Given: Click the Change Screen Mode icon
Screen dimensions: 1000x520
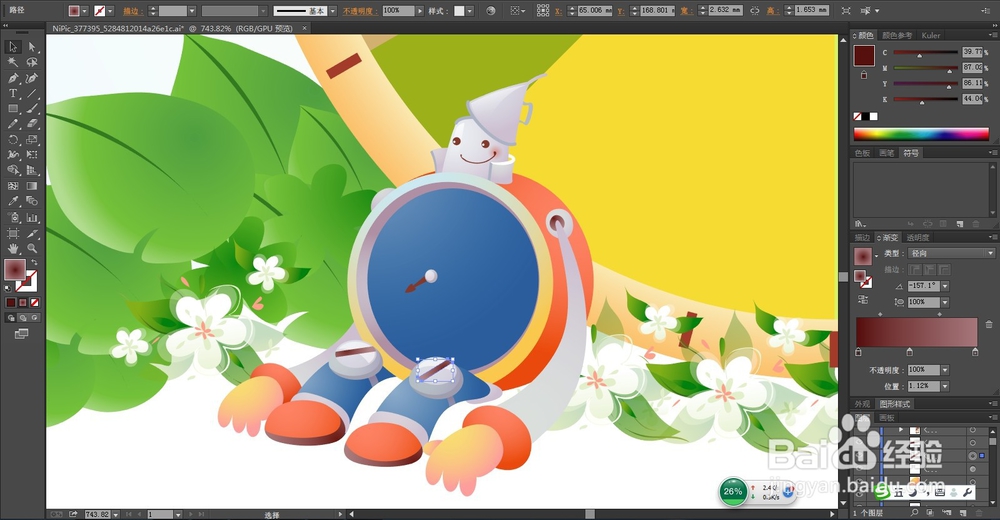Looking at the screenshot, I should (22, 333).
